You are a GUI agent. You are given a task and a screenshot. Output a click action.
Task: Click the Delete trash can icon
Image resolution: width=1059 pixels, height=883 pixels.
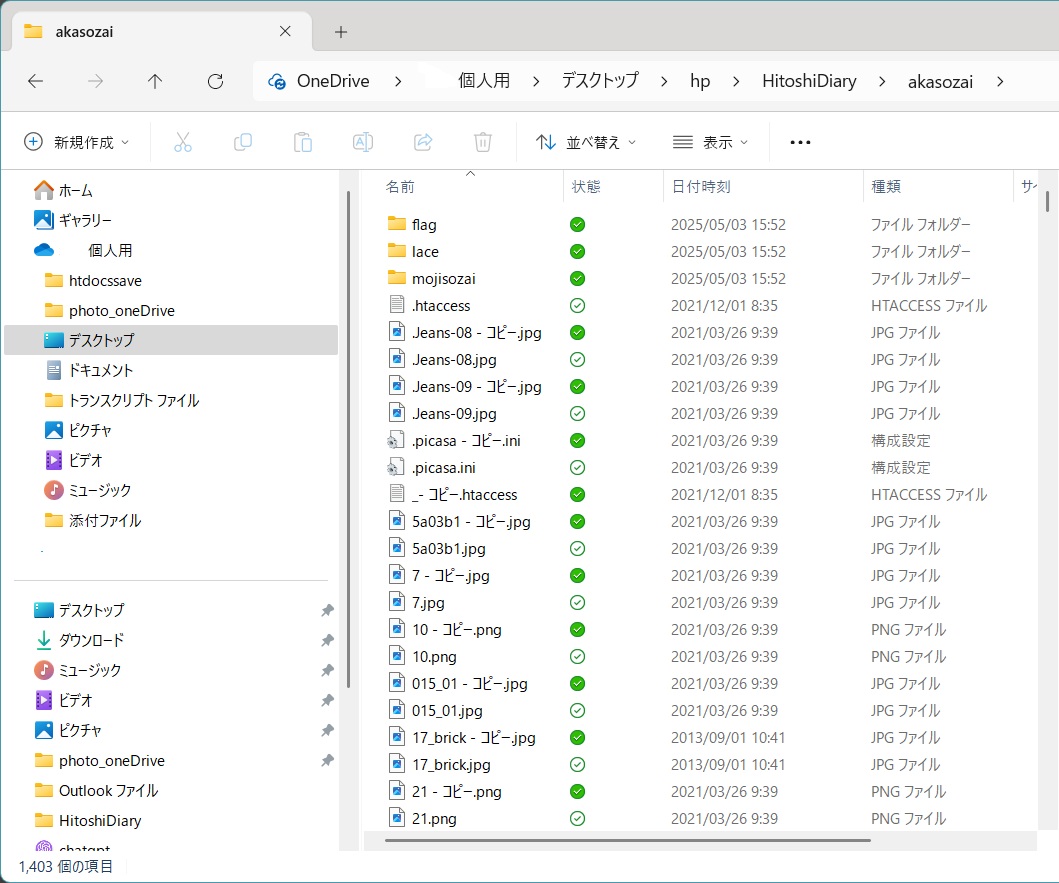[x=482, y=142]
